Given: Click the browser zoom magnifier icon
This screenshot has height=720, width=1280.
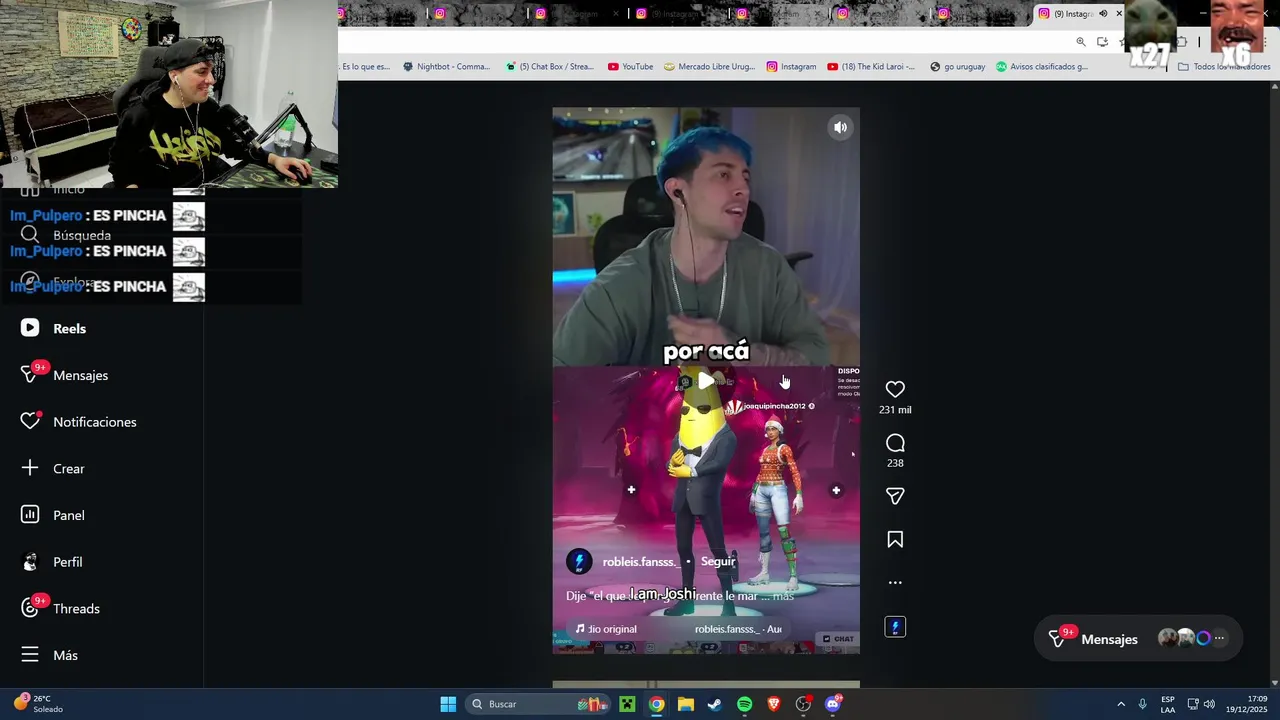Looking at the screenshot, I should coord(1081,42).
